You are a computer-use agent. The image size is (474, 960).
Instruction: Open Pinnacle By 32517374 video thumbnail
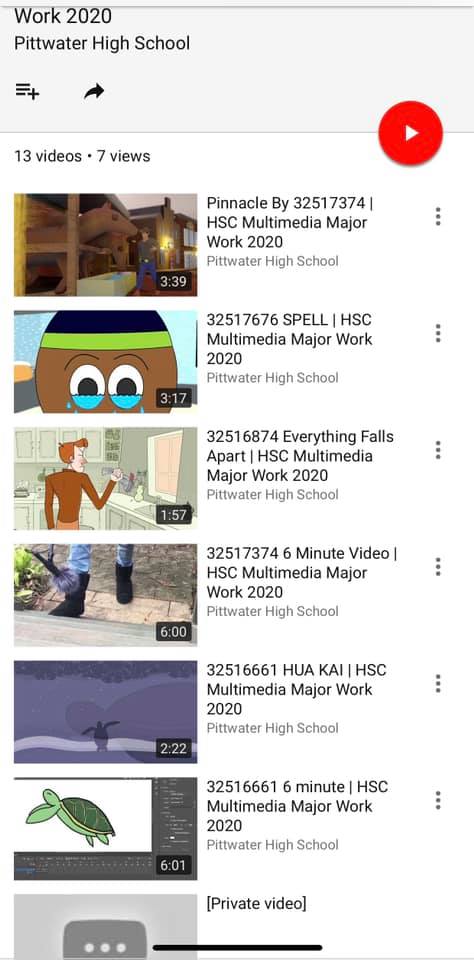[x=105, y=245]
